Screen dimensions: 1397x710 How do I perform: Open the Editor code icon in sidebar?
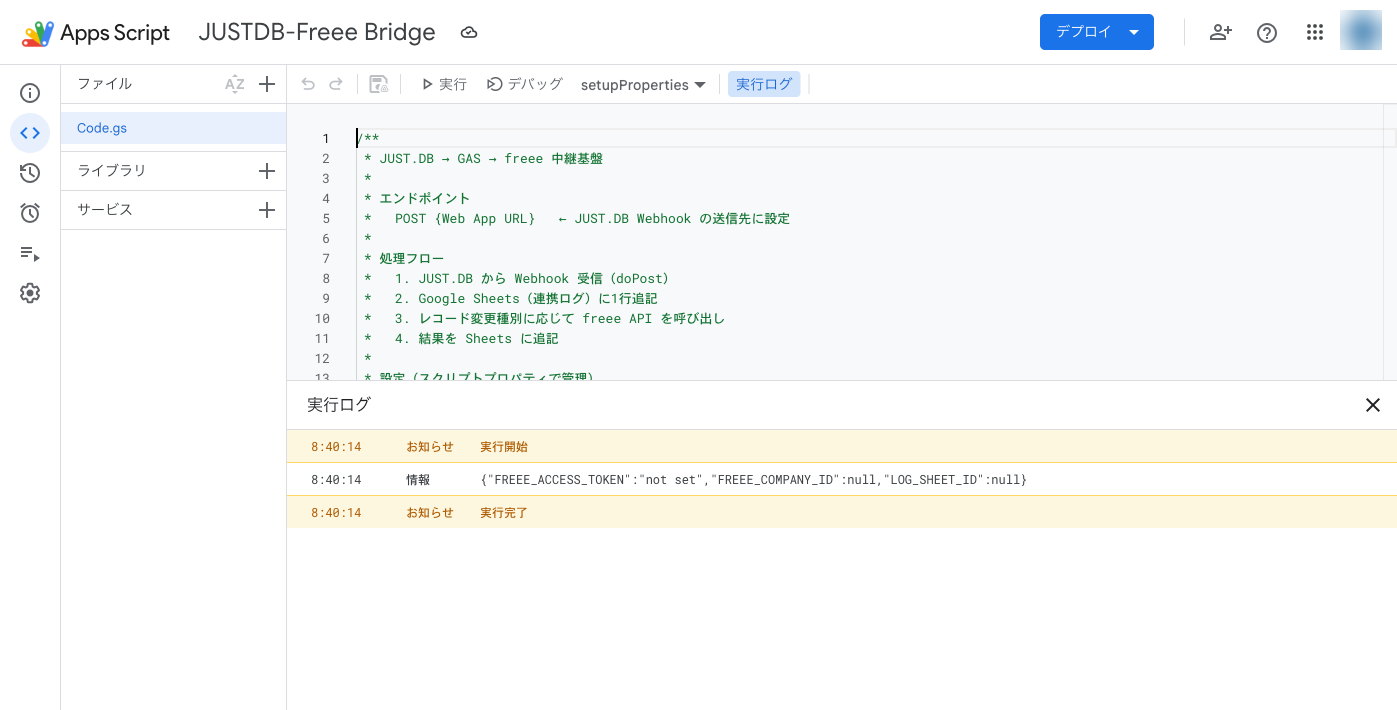click(30, 133)
